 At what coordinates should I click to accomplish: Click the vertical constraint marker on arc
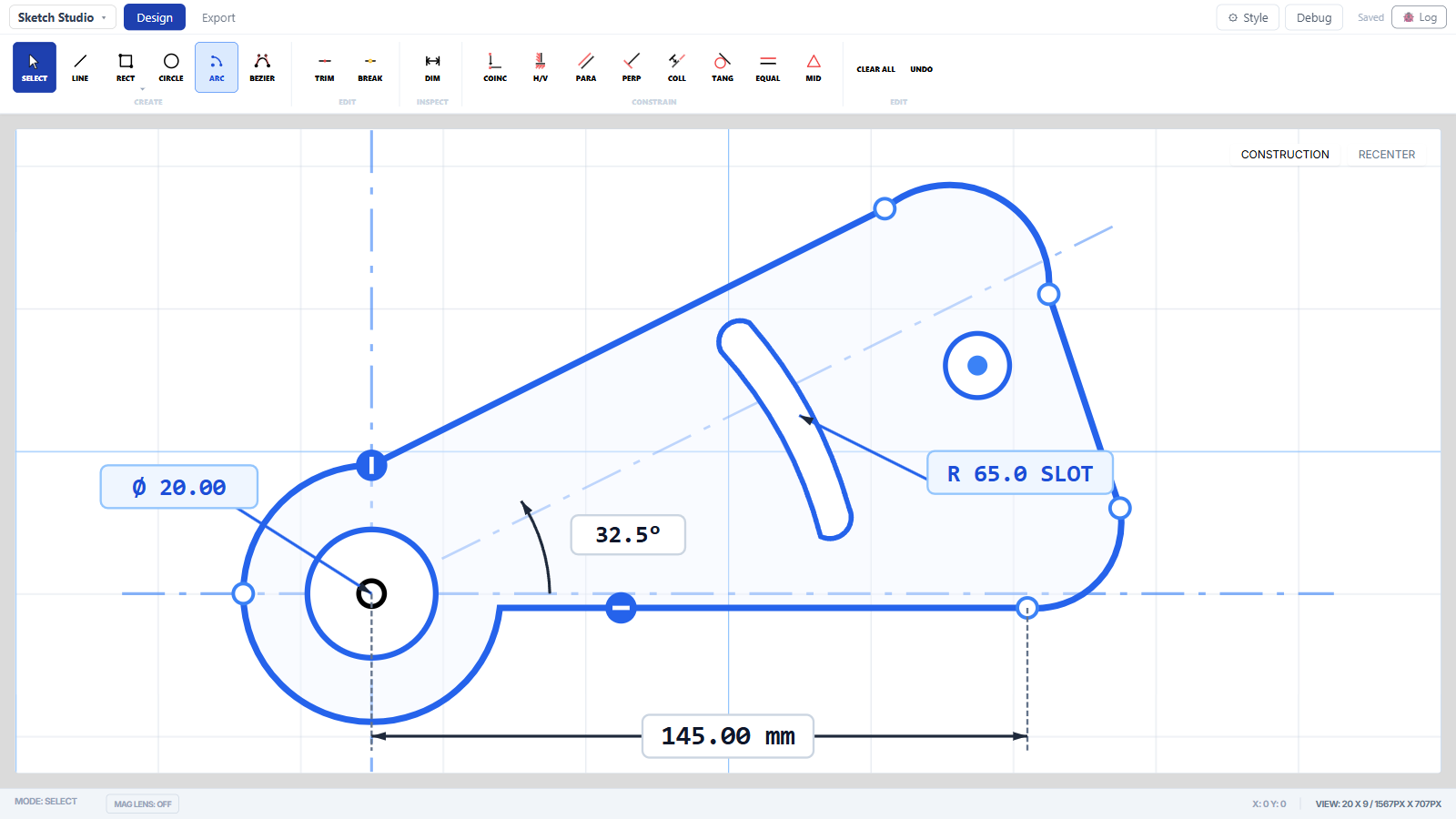click(371, 465)
